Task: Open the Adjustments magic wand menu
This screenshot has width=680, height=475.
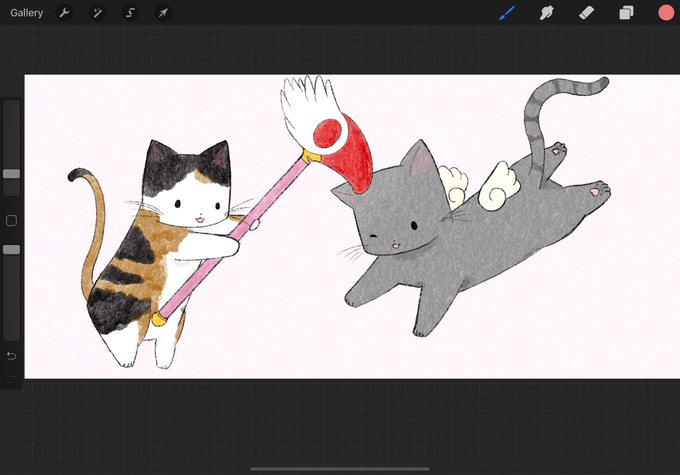Action: coord(97,13)
